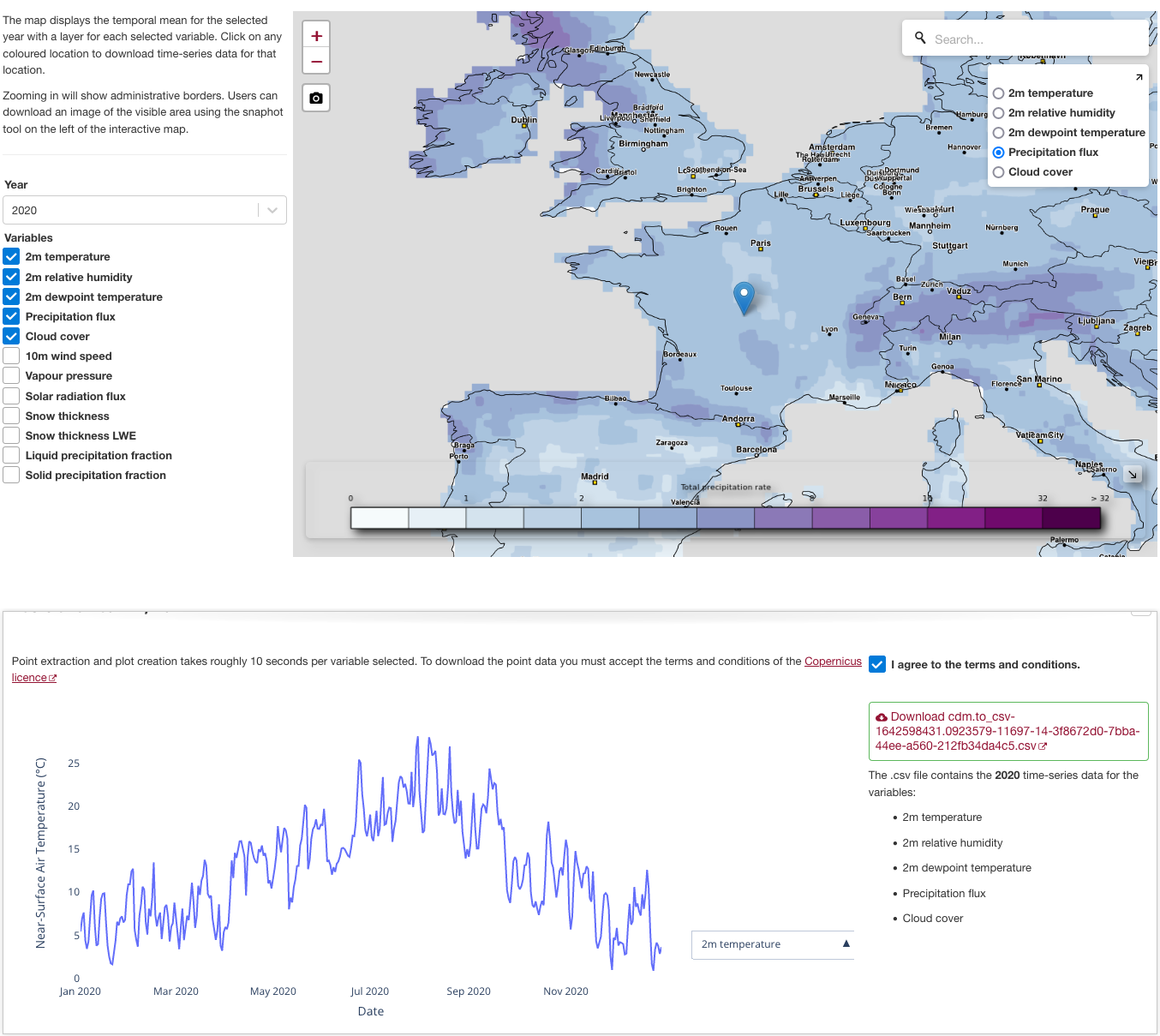Screen dimensions: 1160x1036
Task: Click Near-Surface Air Temperature axis title
Action: (40, 853)
